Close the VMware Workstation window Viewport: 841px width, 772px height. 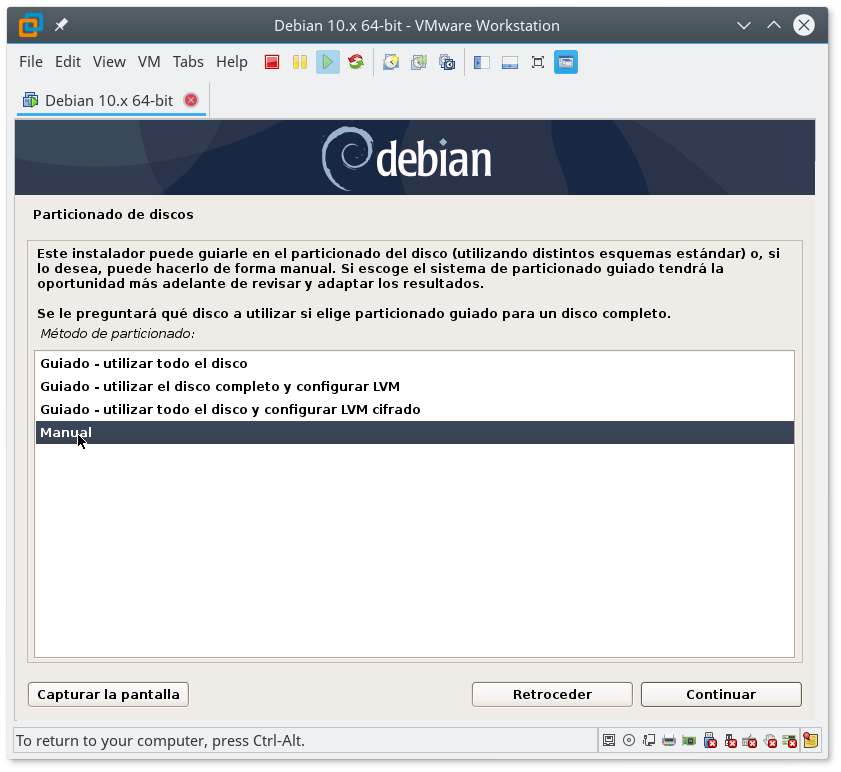(x=803, y=25)
